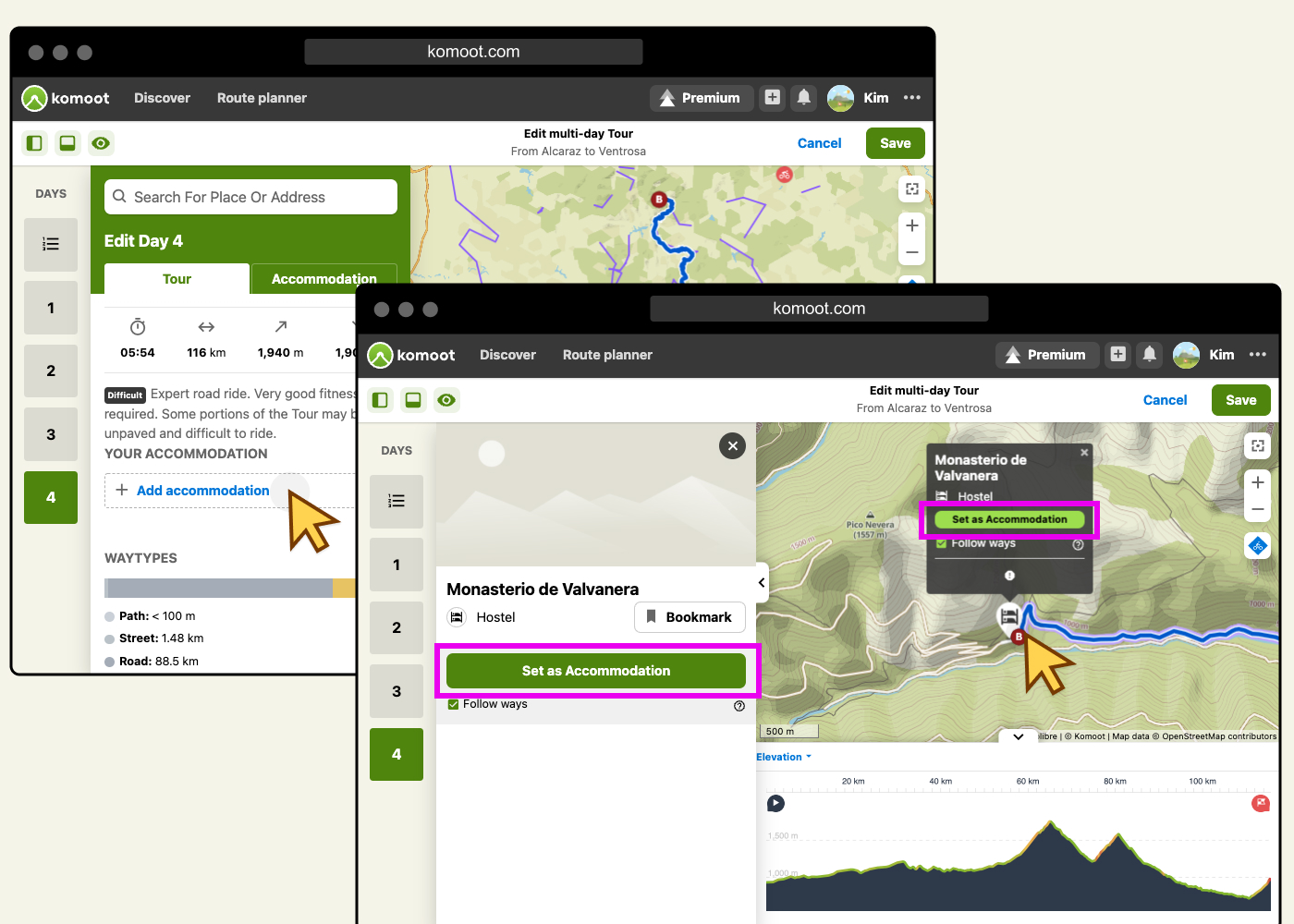Open Discover in back window

click(x=162, y=98)
